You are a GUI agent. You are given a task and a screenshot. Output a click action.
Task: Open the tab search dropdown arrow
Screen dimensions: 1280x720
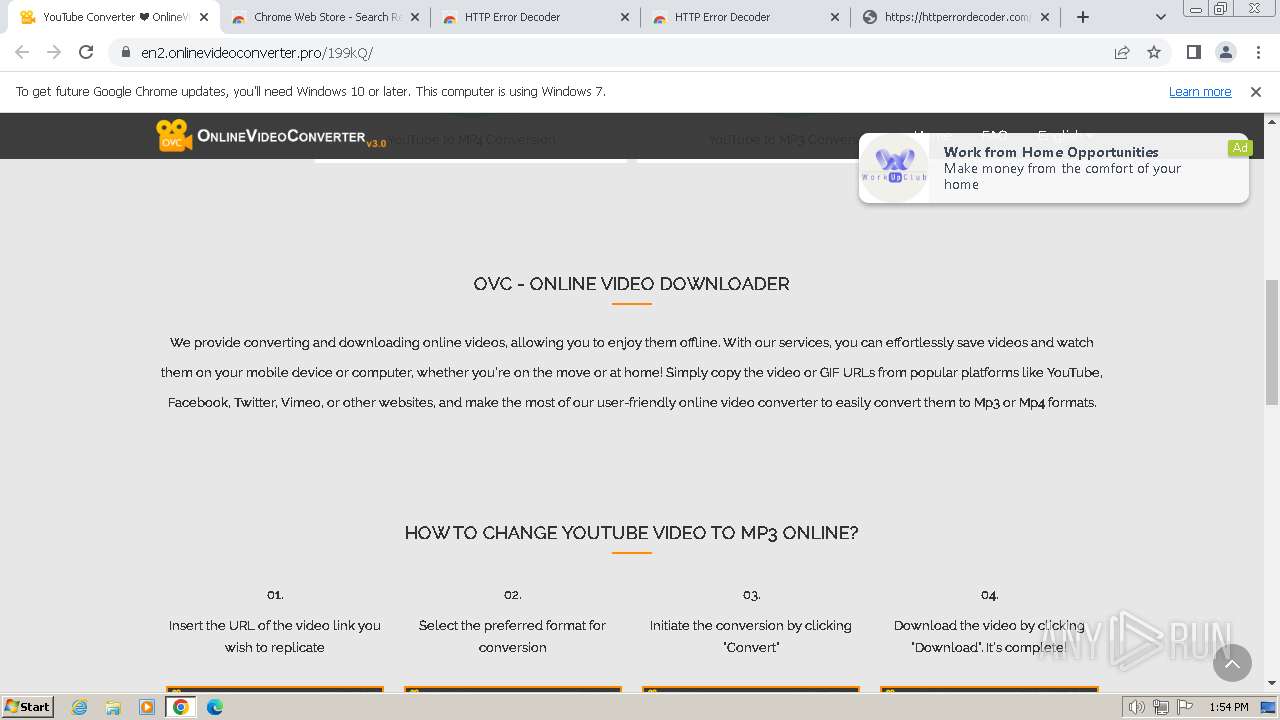tap(1161, 17)
